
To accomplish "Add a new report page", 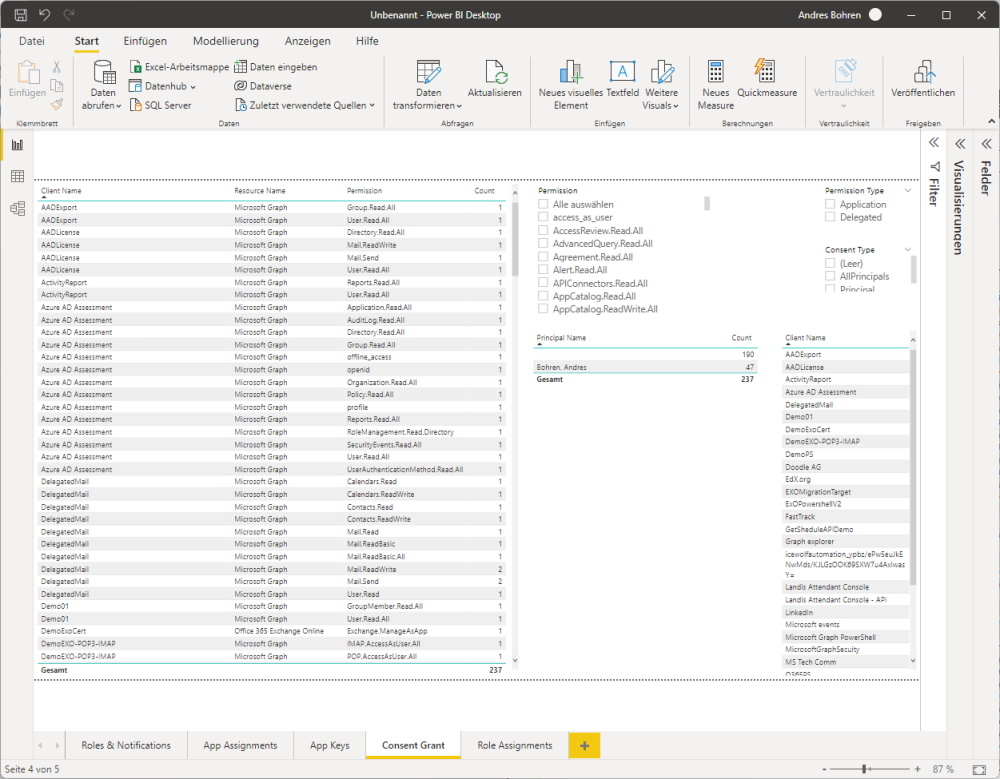I will click(584, 745).
